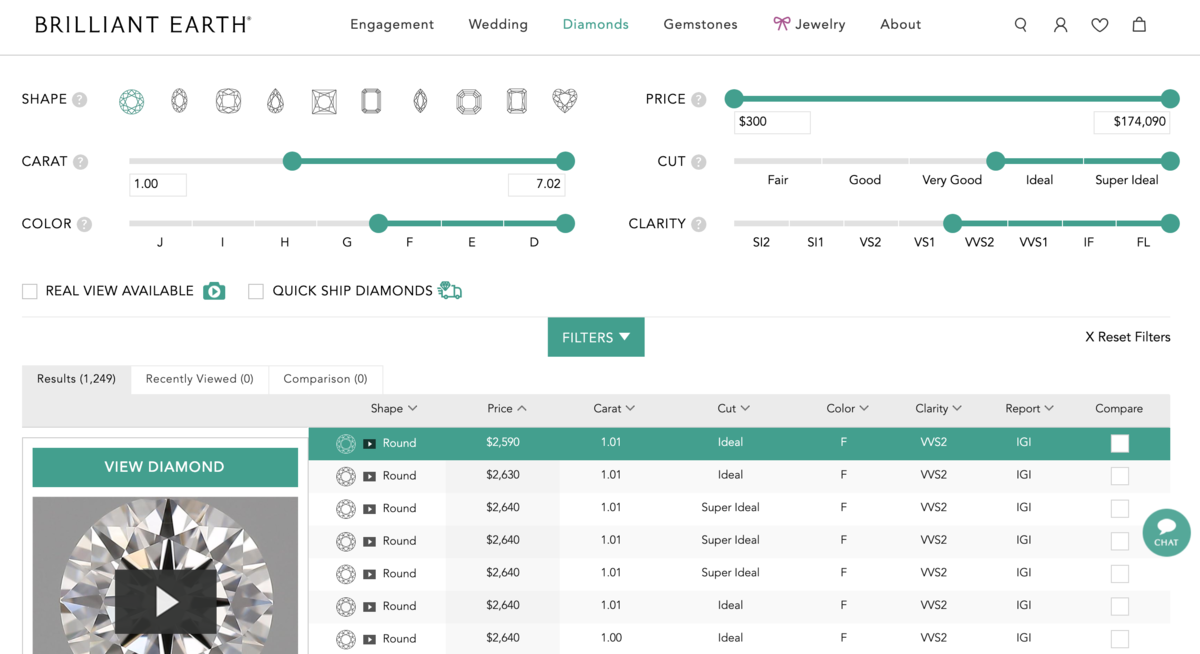Sort by the Clarity column header
Screen dimensions: 1200x654
tap(938, 409)
